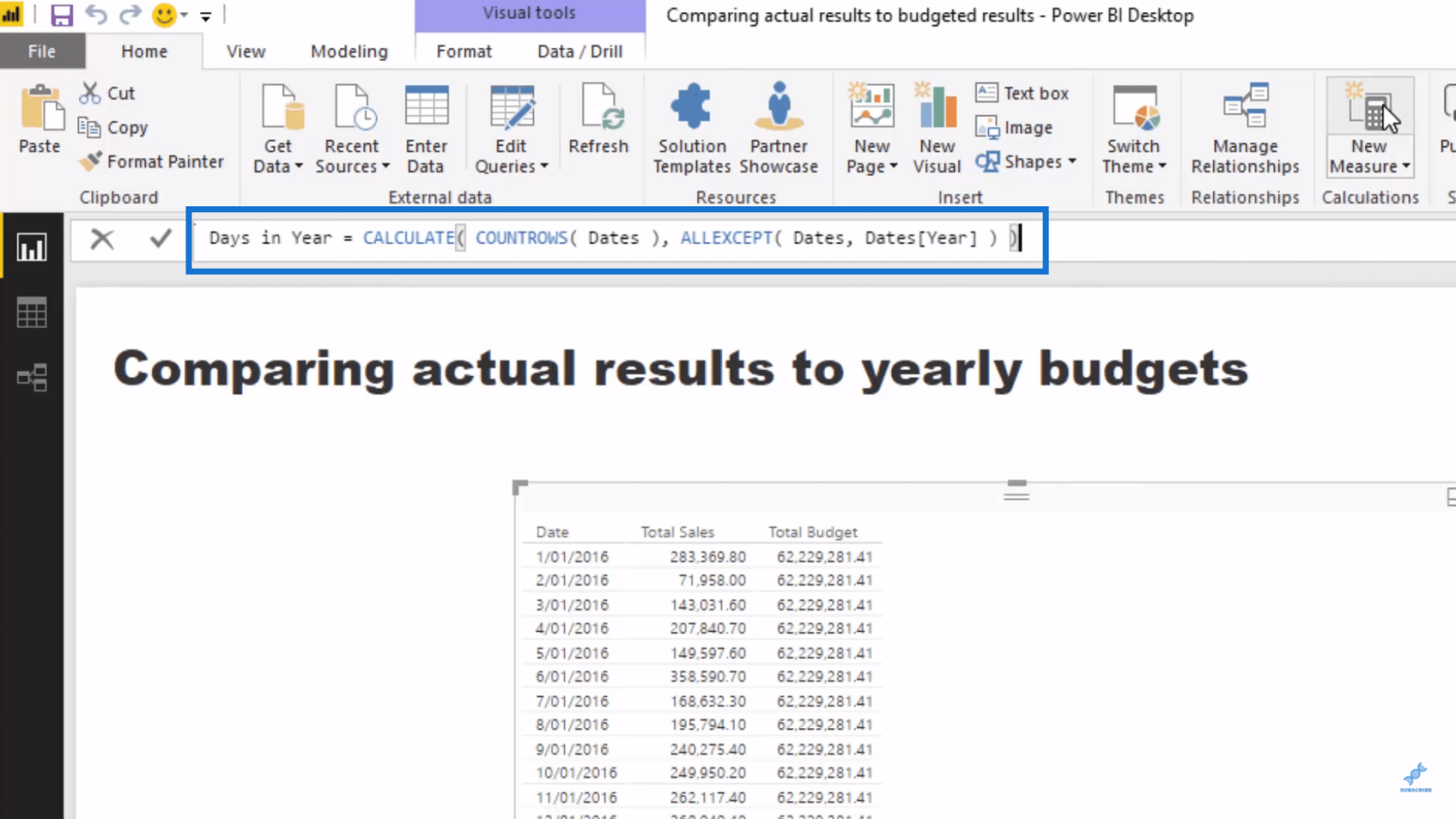Switch to Report view in left sidebar
This screenshot has height=819, width=1456.
[x=32, y=248]
